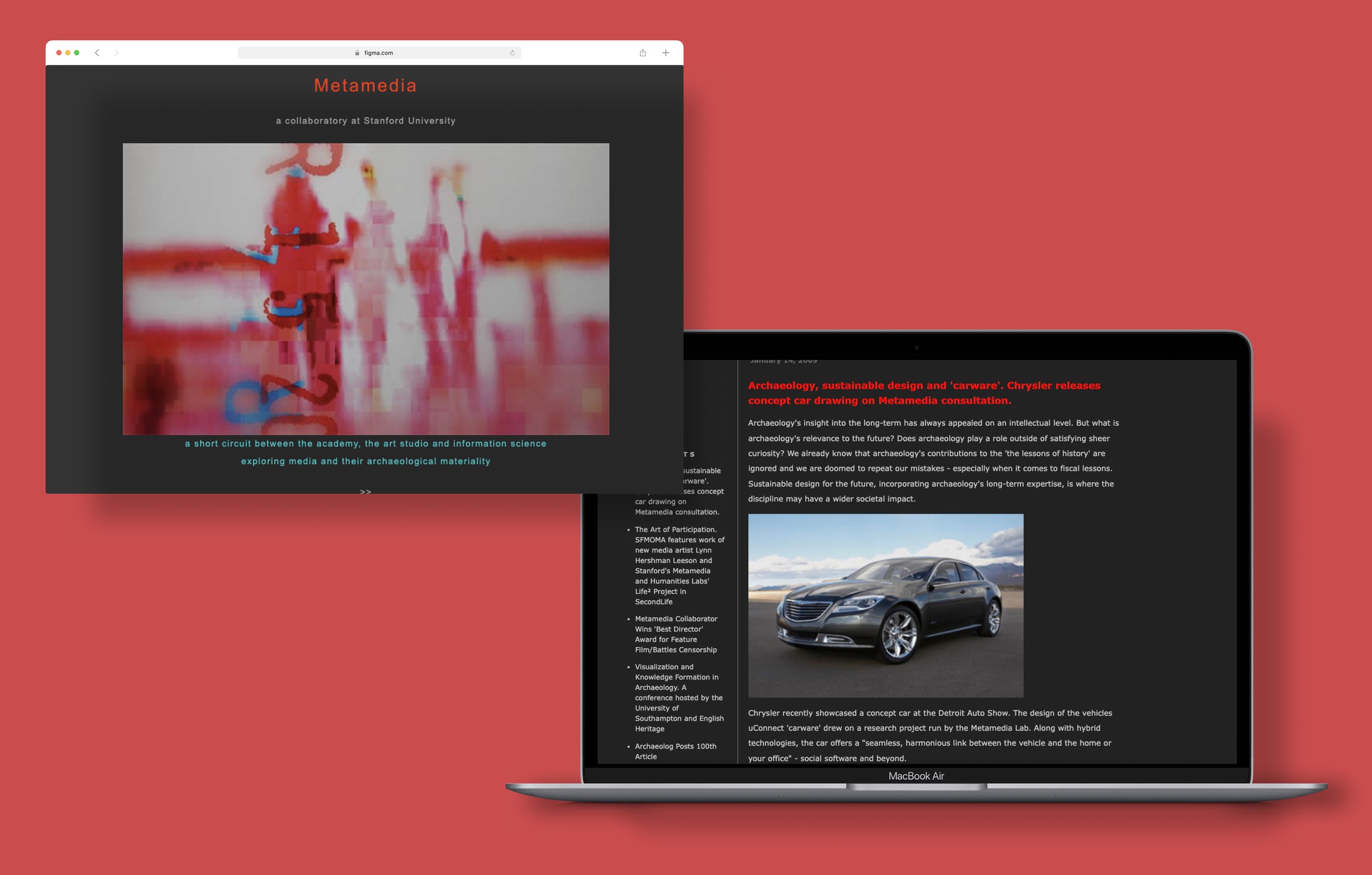This screenshot has height=875, width=1372.
Task: Click paragraph starting 'Chrysler recently showcased a concept car'
Action: pyautogui.click(x=930, y=736)
